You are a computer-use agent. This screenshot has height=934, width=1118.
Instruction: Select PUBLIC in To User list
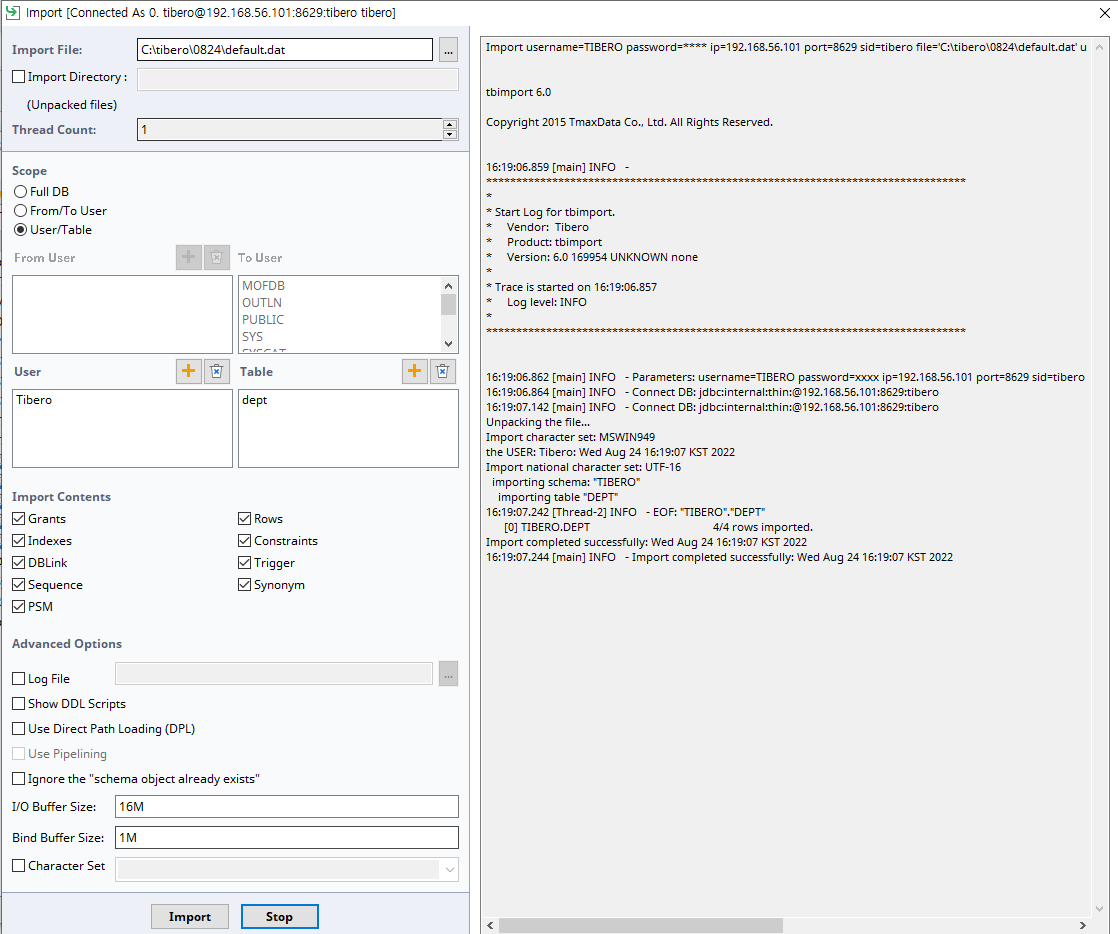click(x=263, y=320)
